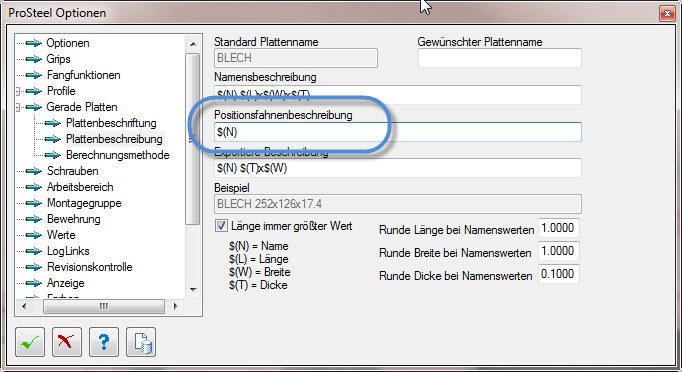682x372 pixels.
Task: Click the tree horizontal scroll left arrow
Action: (x=24, y=306)
